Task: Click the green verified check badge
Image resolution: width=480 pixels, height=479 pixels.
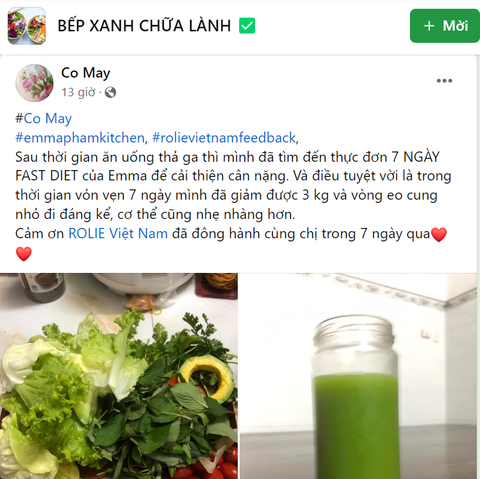Action: pyautogui.click(x=247, y=26)
